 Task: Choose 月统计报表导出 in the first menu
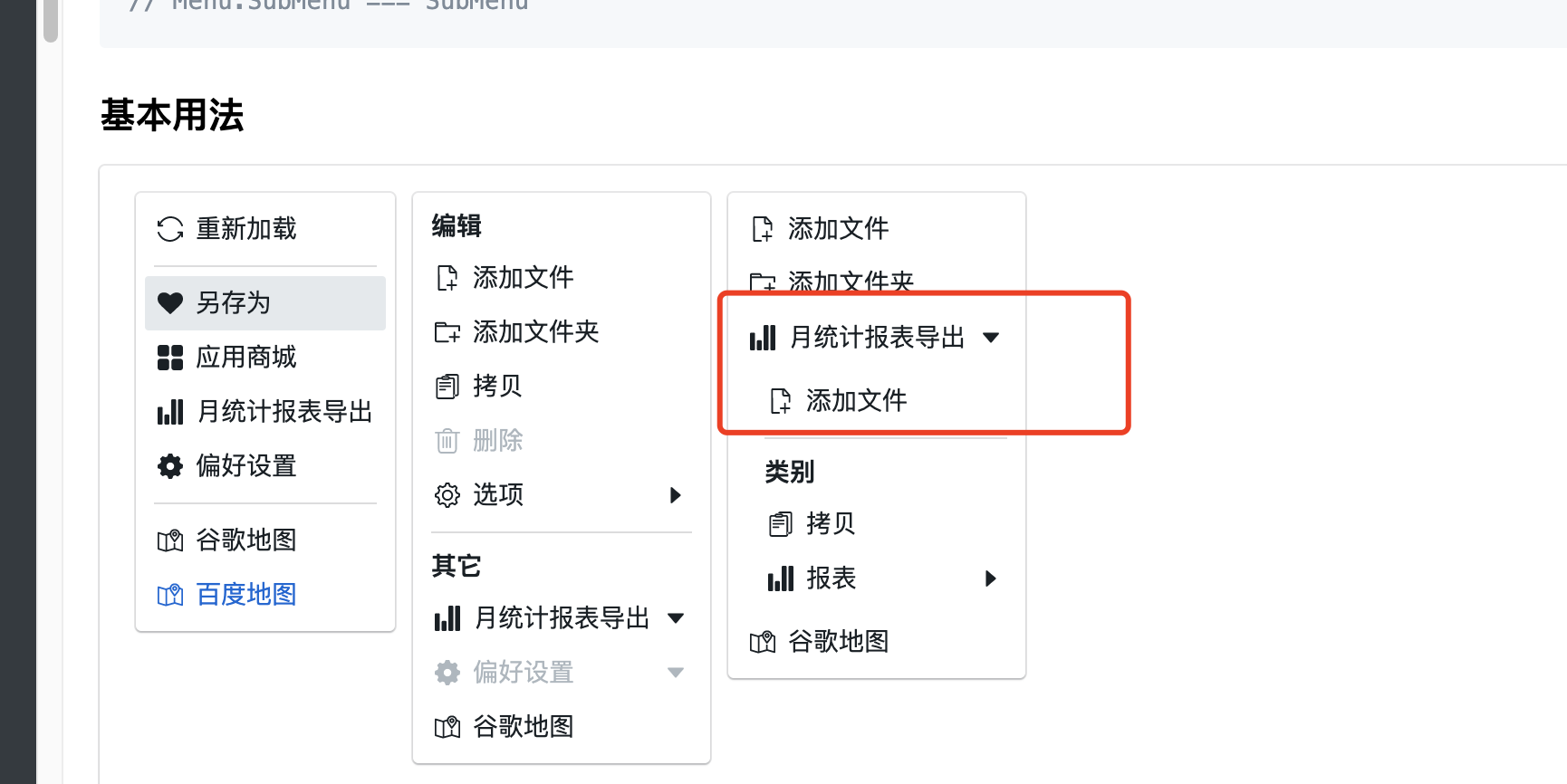[265, 412]
